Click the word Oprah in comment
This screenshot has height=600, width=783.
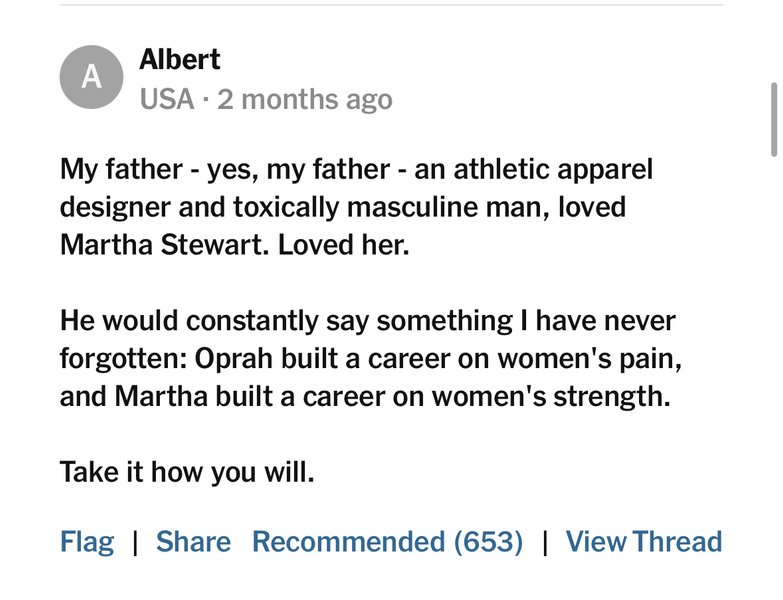[x=234, y=358]
